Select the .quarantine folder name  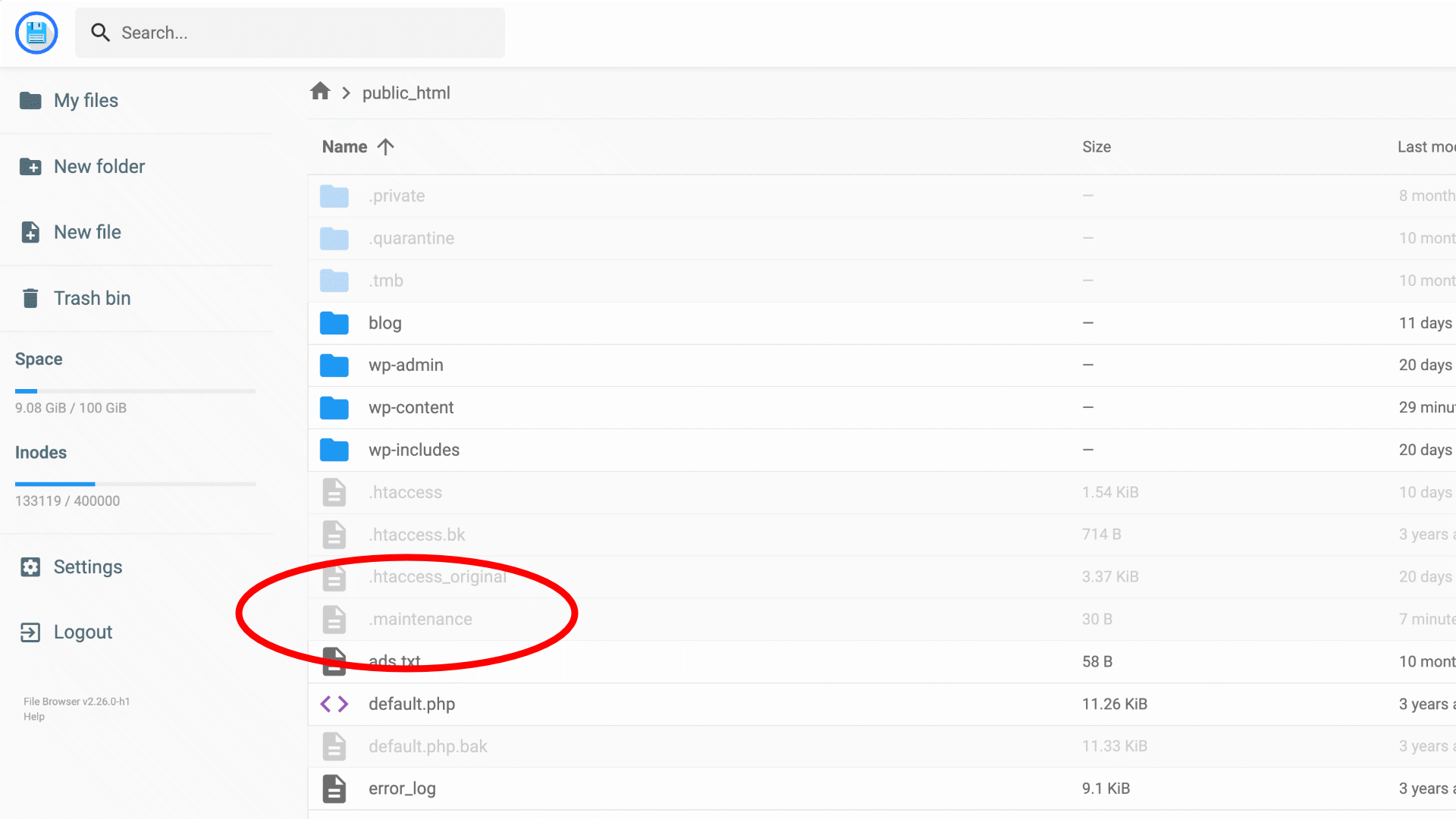412,238
